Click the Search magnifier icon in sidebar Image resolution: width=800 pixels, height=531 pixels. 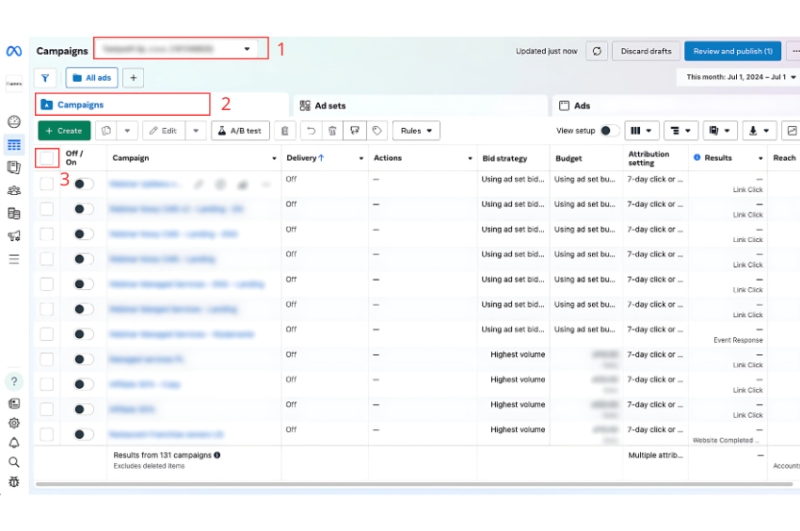tap(14, 462)
